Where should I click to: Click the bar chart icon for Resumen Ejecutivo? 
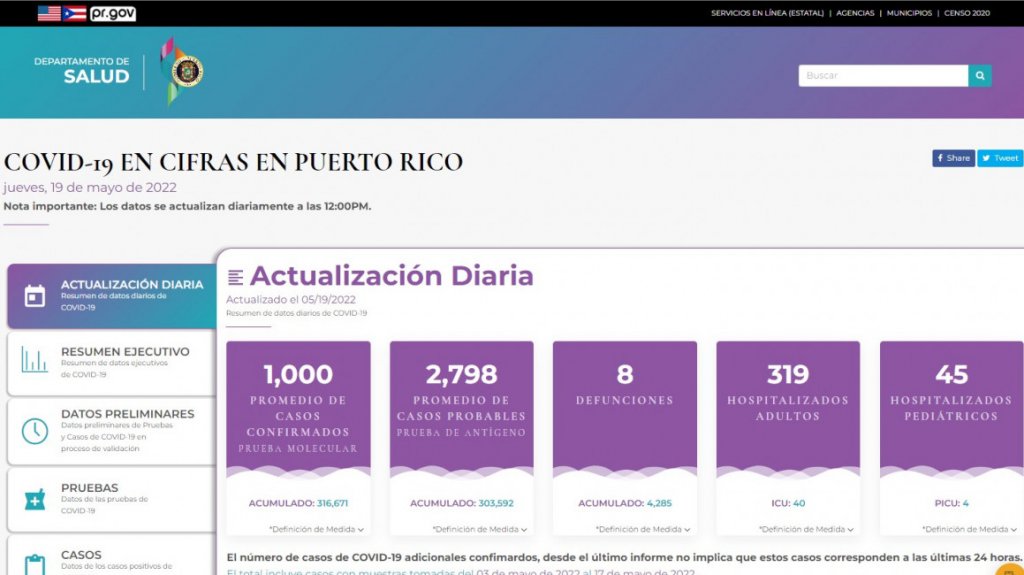(35, 361)
